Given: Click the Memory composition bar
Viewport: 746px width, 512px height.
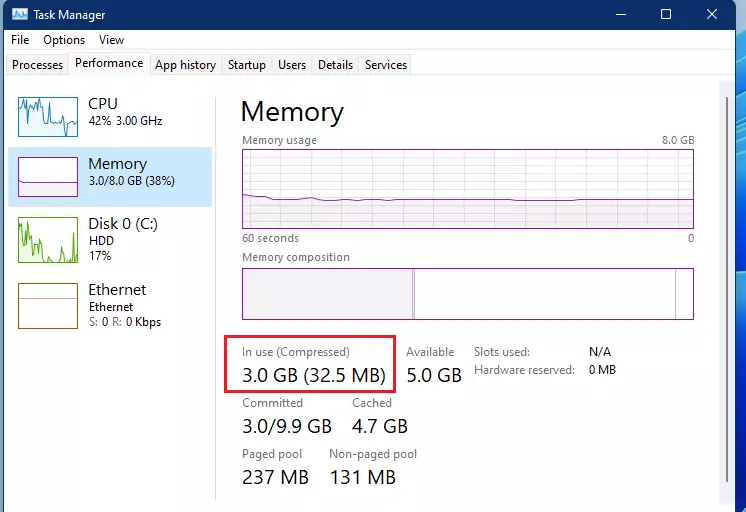Looking at the screenshot, I should [x=468, y=294].
